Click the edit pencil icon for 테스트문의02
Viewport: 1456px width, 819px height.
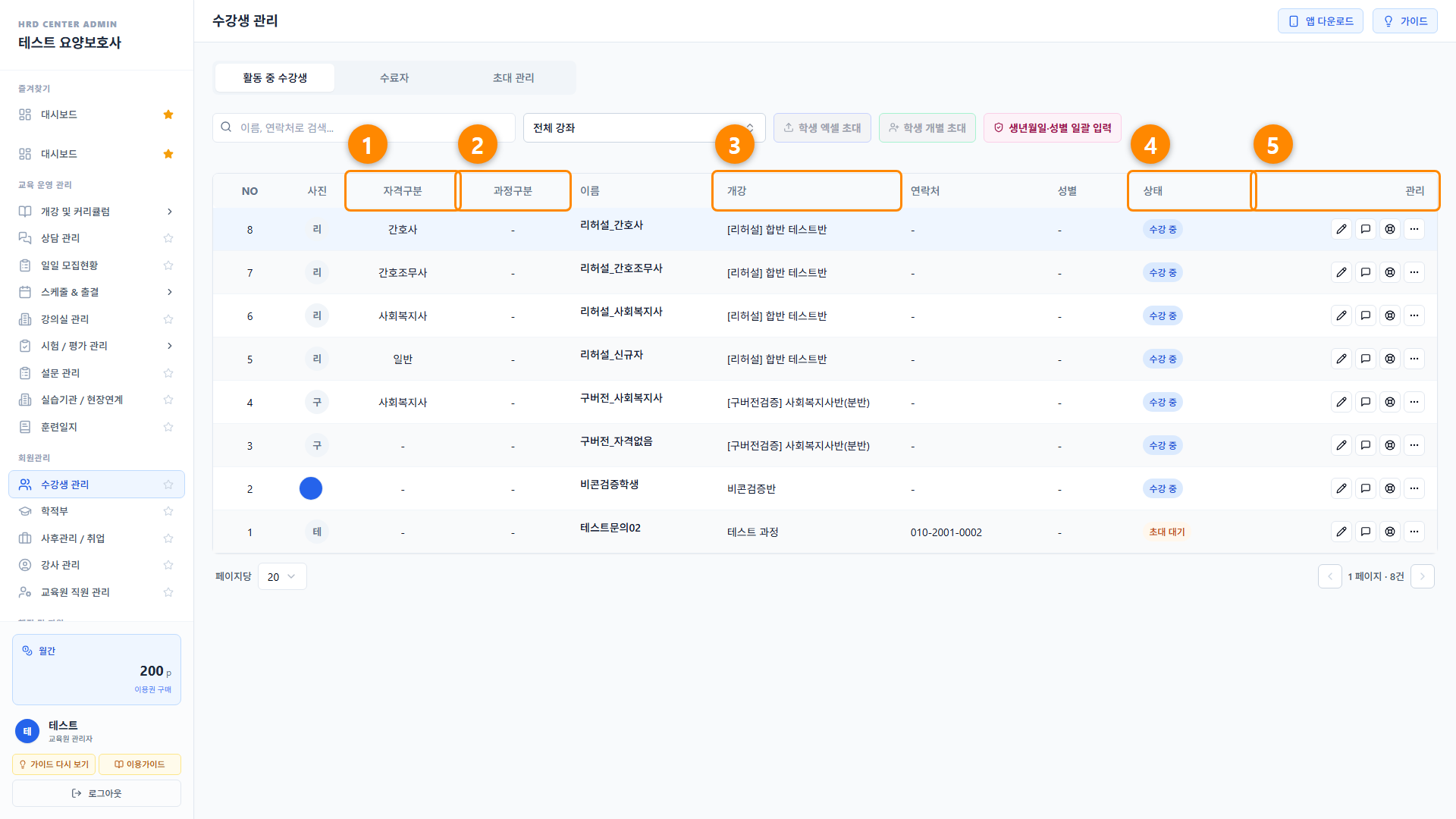tap(1341, 532)
